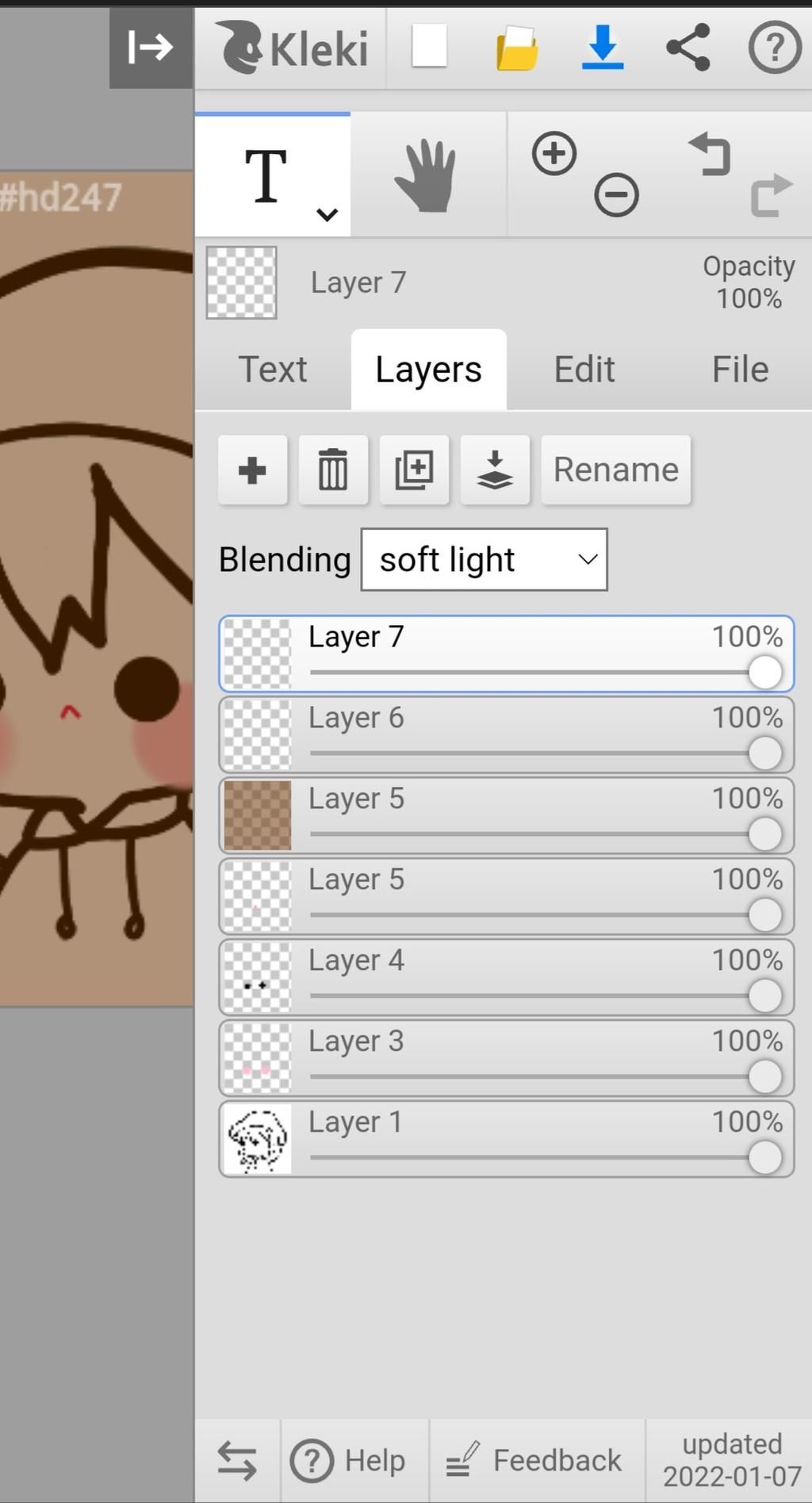This screenshot has height=1503, width=812.
Task: Zoom in on the canvas
Action: tap(554, 153)
